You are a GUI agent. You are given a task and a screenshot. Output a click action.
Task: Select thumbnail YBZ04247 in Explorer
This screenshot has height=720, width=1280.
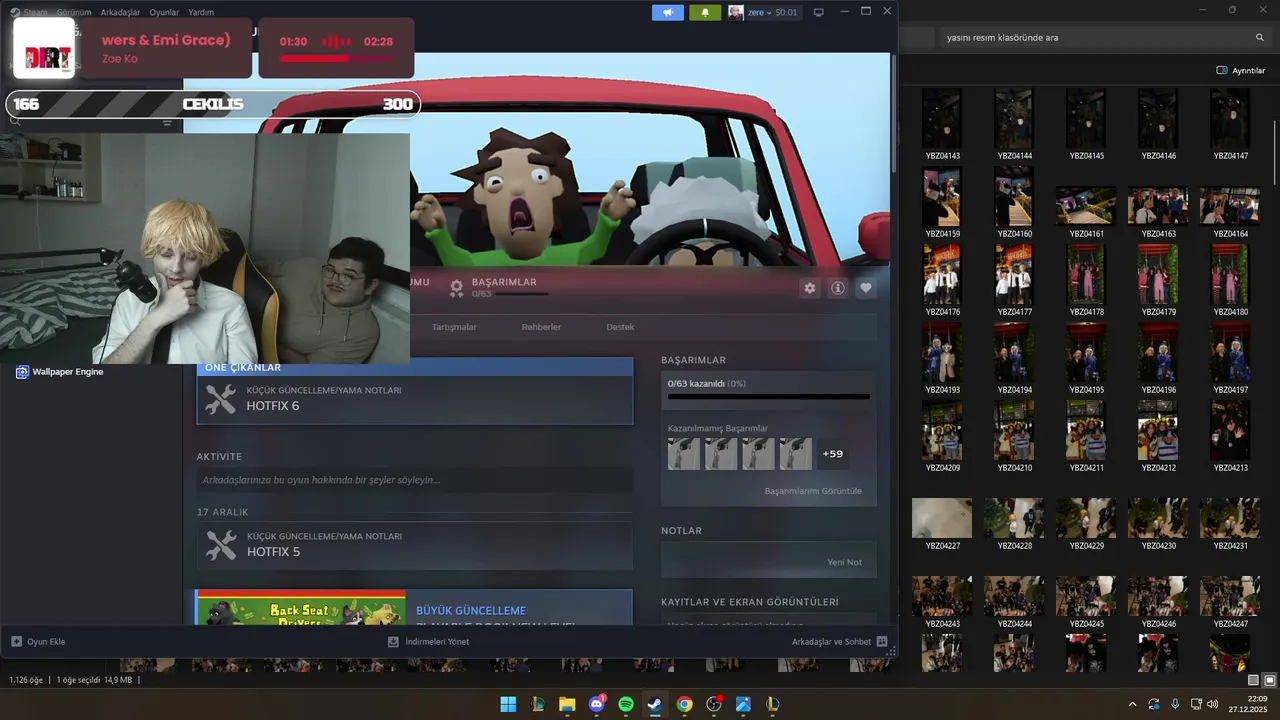point(1230,602)
